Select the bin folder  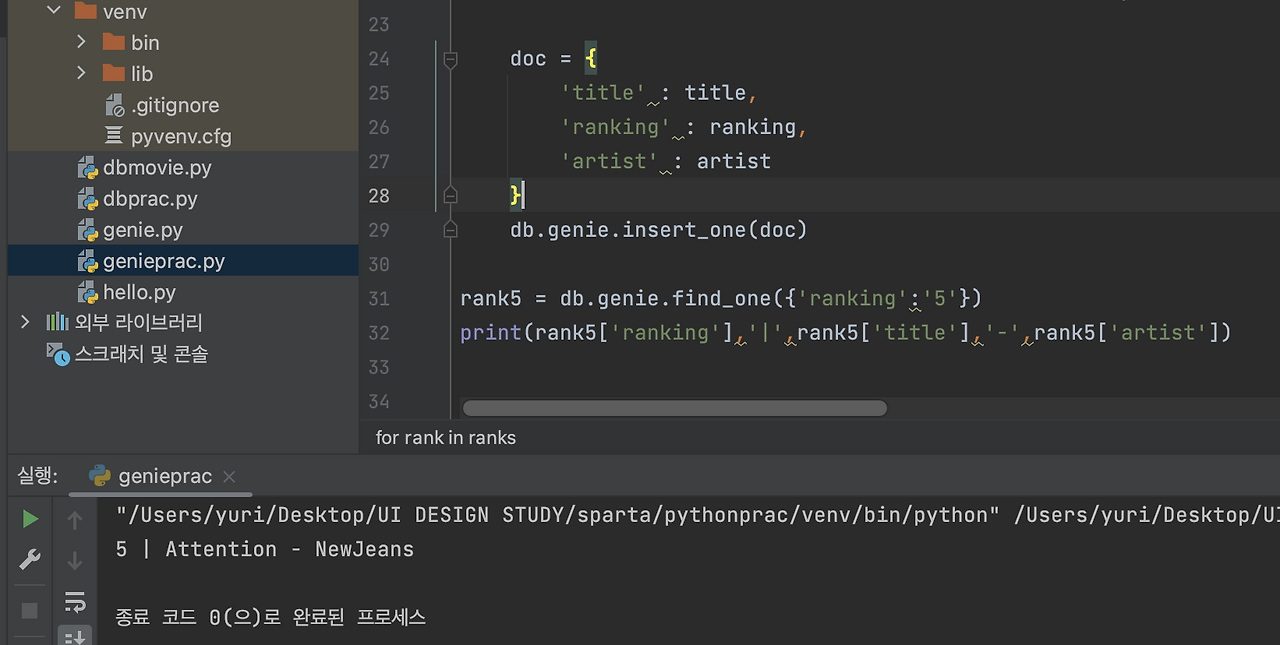point(145,42)
